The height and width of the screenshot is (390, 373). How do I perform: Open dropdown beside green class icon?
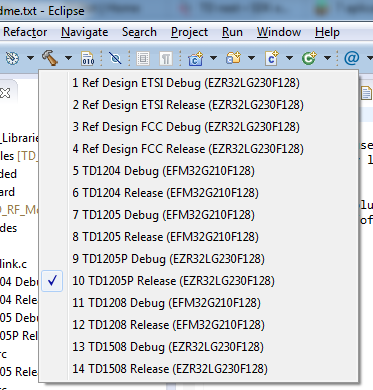pyautogui.click(x=327, y=58)
